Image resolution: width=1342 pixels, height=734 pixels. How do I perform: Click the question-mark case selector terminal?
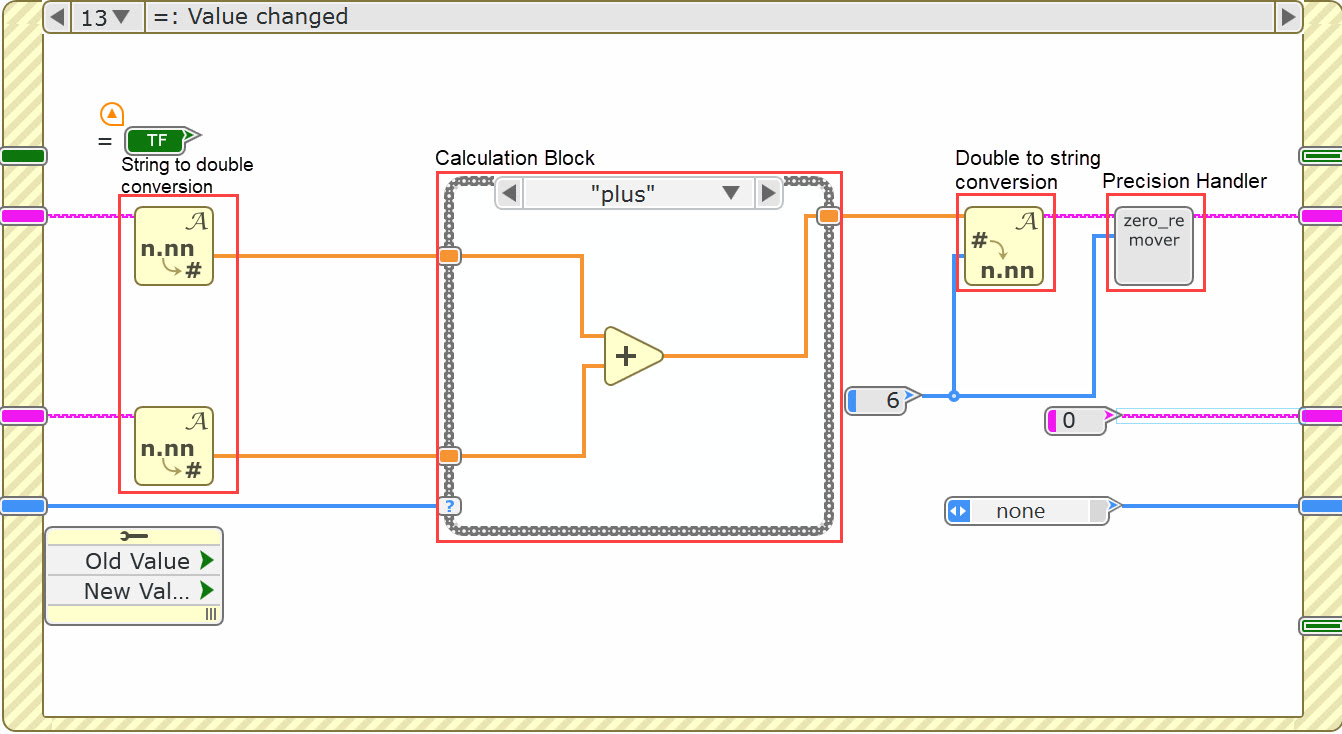pos(451,506)
